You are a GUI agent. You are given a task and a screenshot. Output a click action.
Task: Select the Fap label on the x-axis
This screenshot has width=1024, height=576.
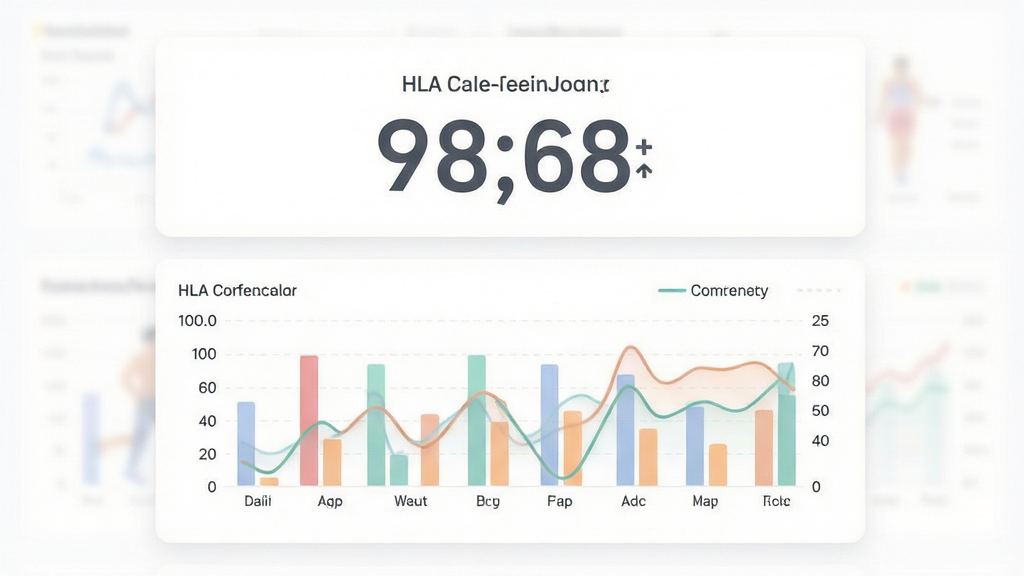[x=560, y=502]
